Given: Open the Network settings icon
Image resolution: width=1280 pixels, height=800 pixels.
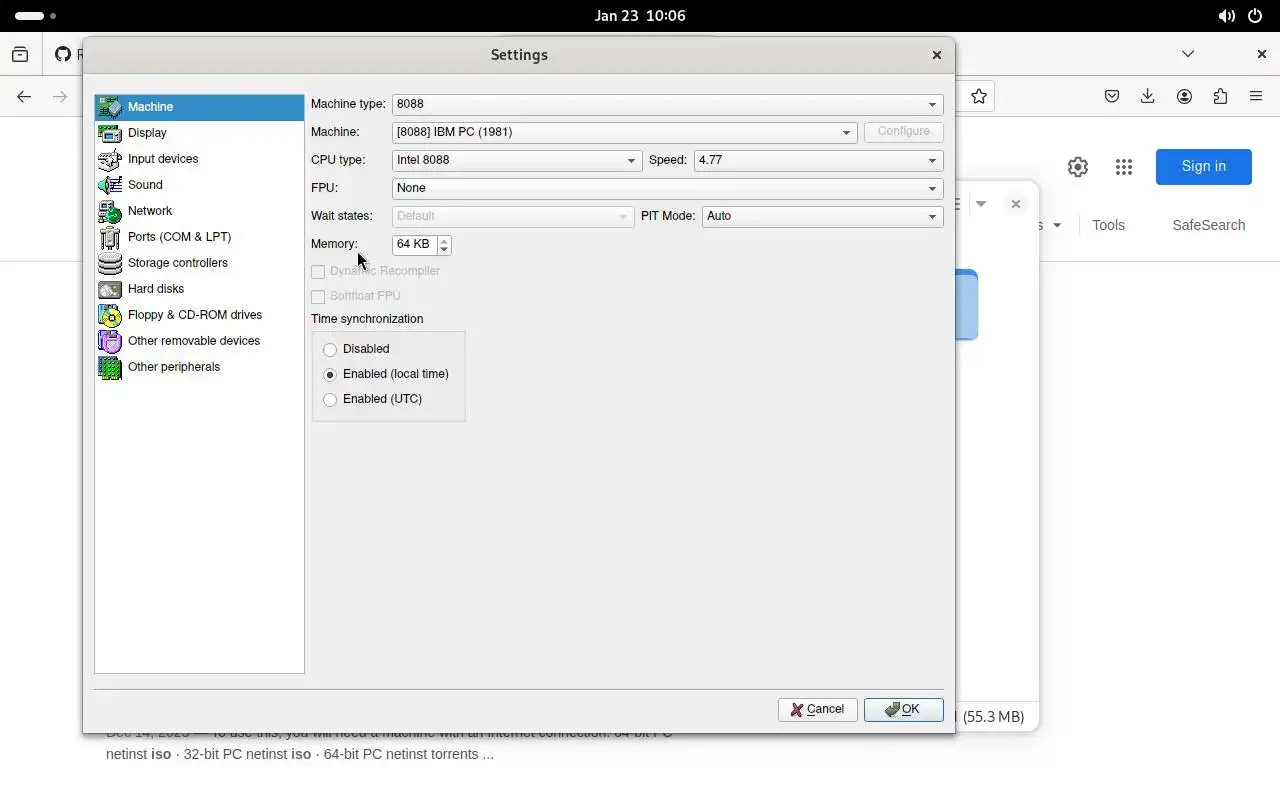Looking at the screenshot, I should (110, 211).
